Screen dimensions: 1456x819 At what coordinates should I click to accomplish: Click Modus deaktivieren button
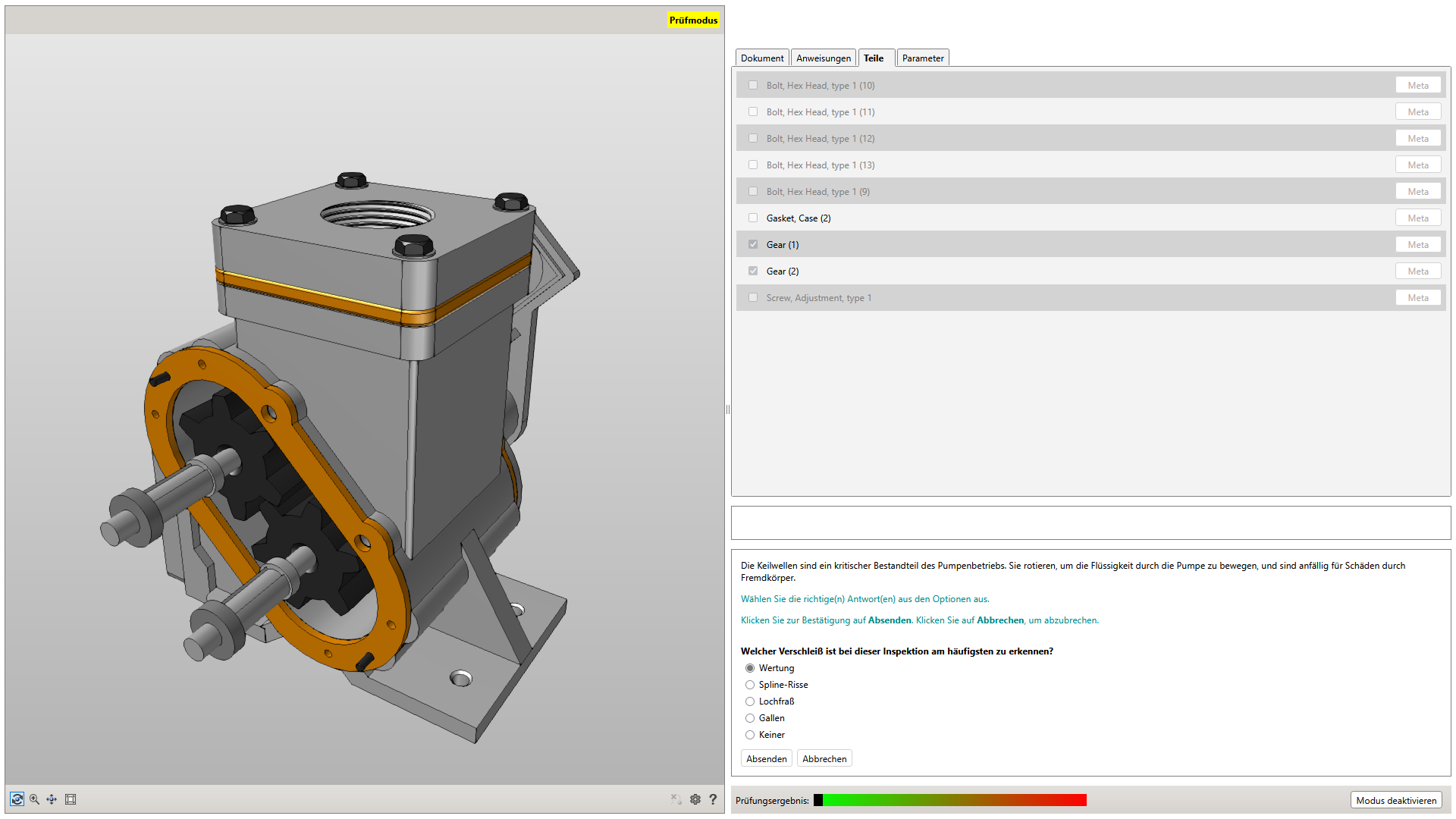click(1396, 800)
